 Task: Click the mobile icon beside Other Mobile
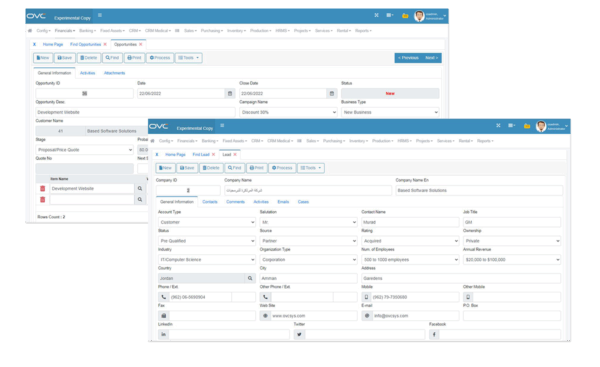(468, 297)
